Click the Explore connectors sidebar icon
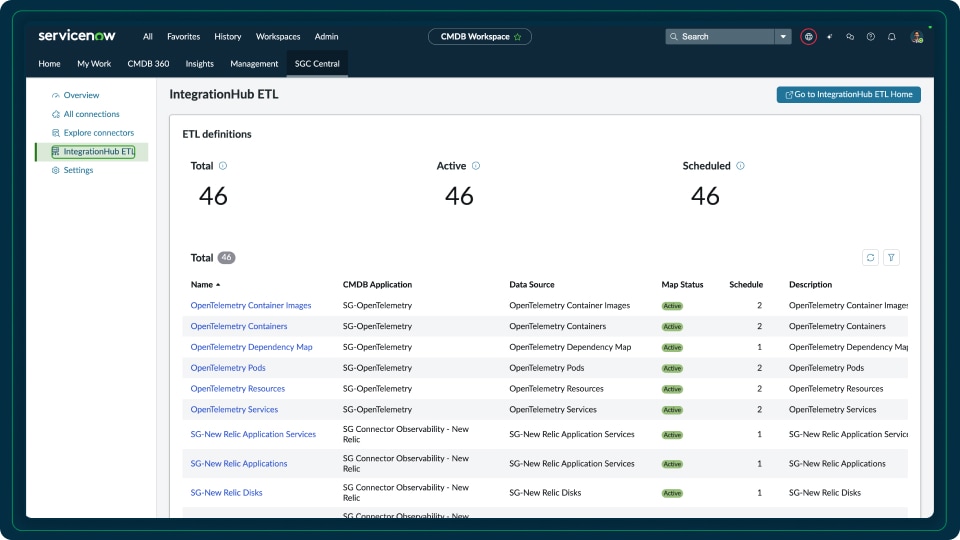Image resolution: width=960 pixels, height=540 pixels. (55, 133)
